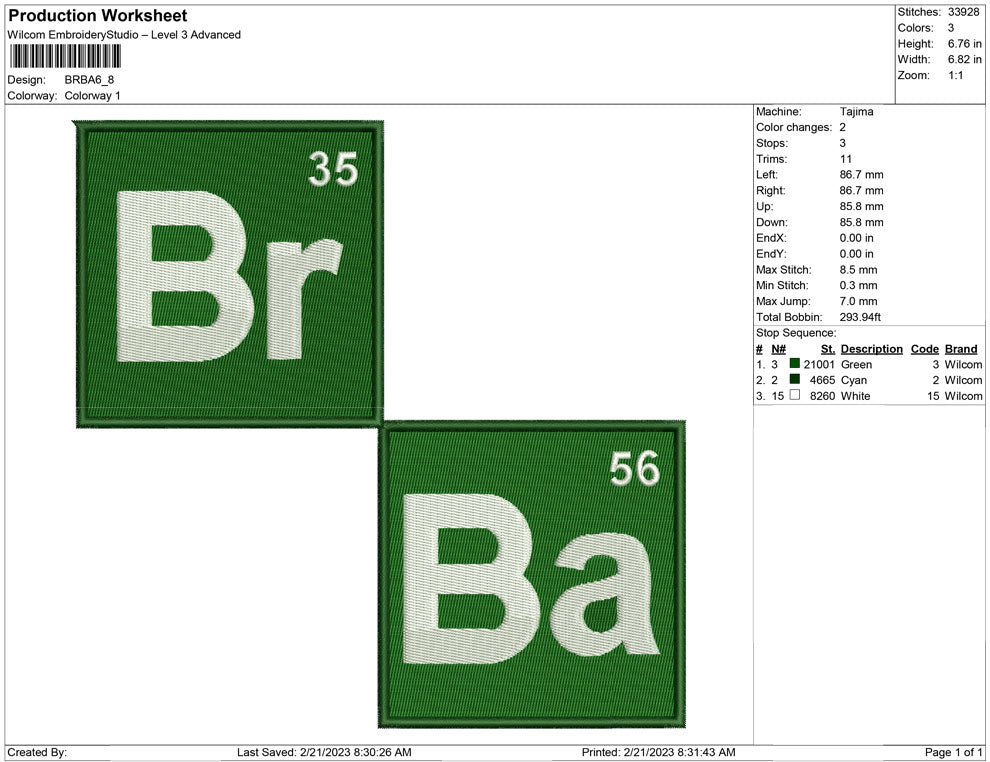This screenshot has height=762, width=990.
Task: Click the 'Max Jump:' value '7.0 mm'
Action: [859, 301]
